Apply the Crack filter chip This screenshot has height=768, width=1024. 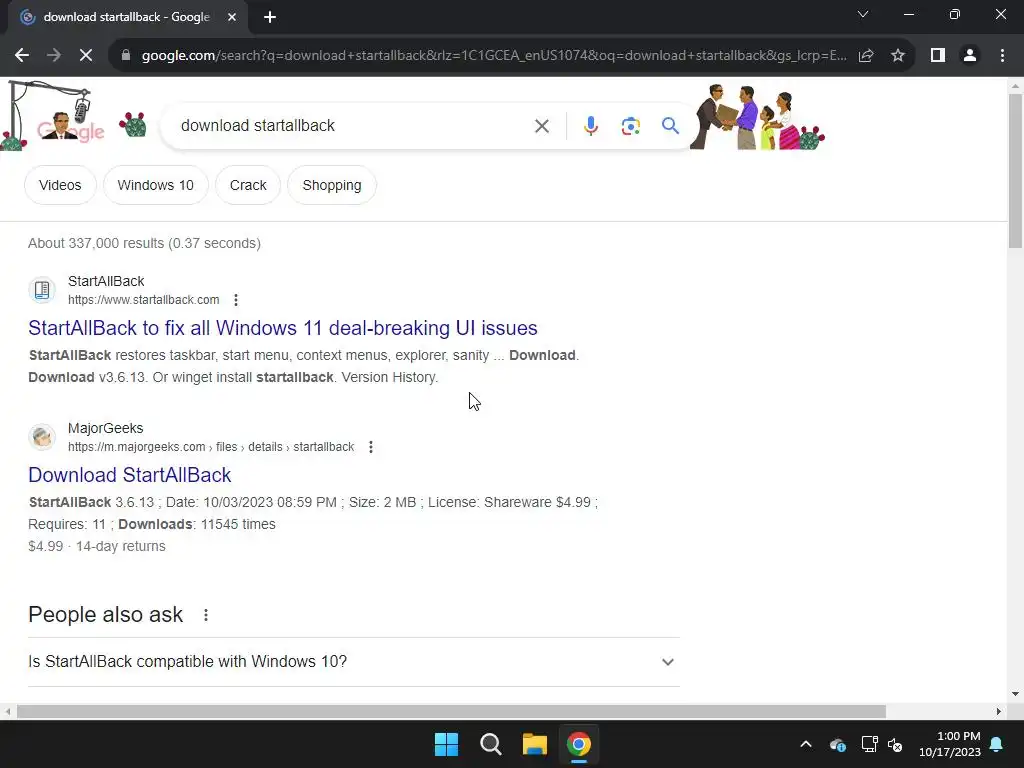pos(248,185)
